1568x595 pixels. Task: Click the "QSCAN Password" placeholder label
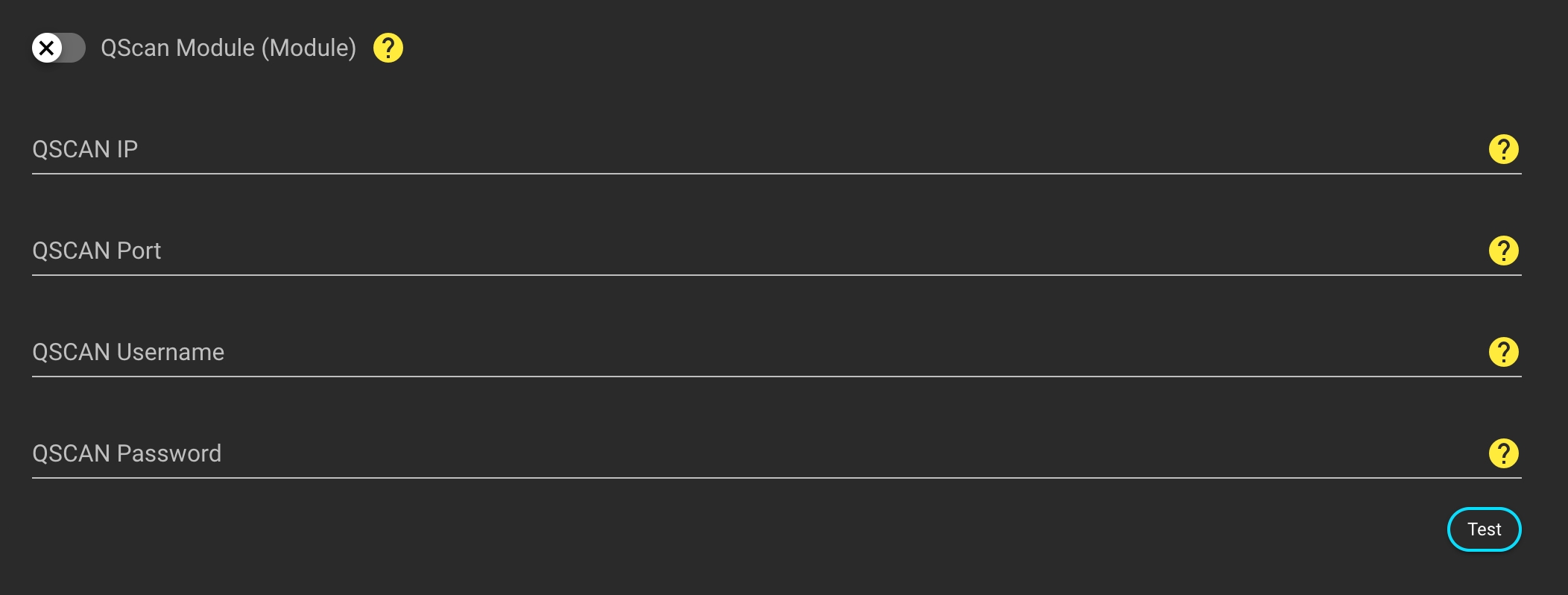(x=127, y=453)
